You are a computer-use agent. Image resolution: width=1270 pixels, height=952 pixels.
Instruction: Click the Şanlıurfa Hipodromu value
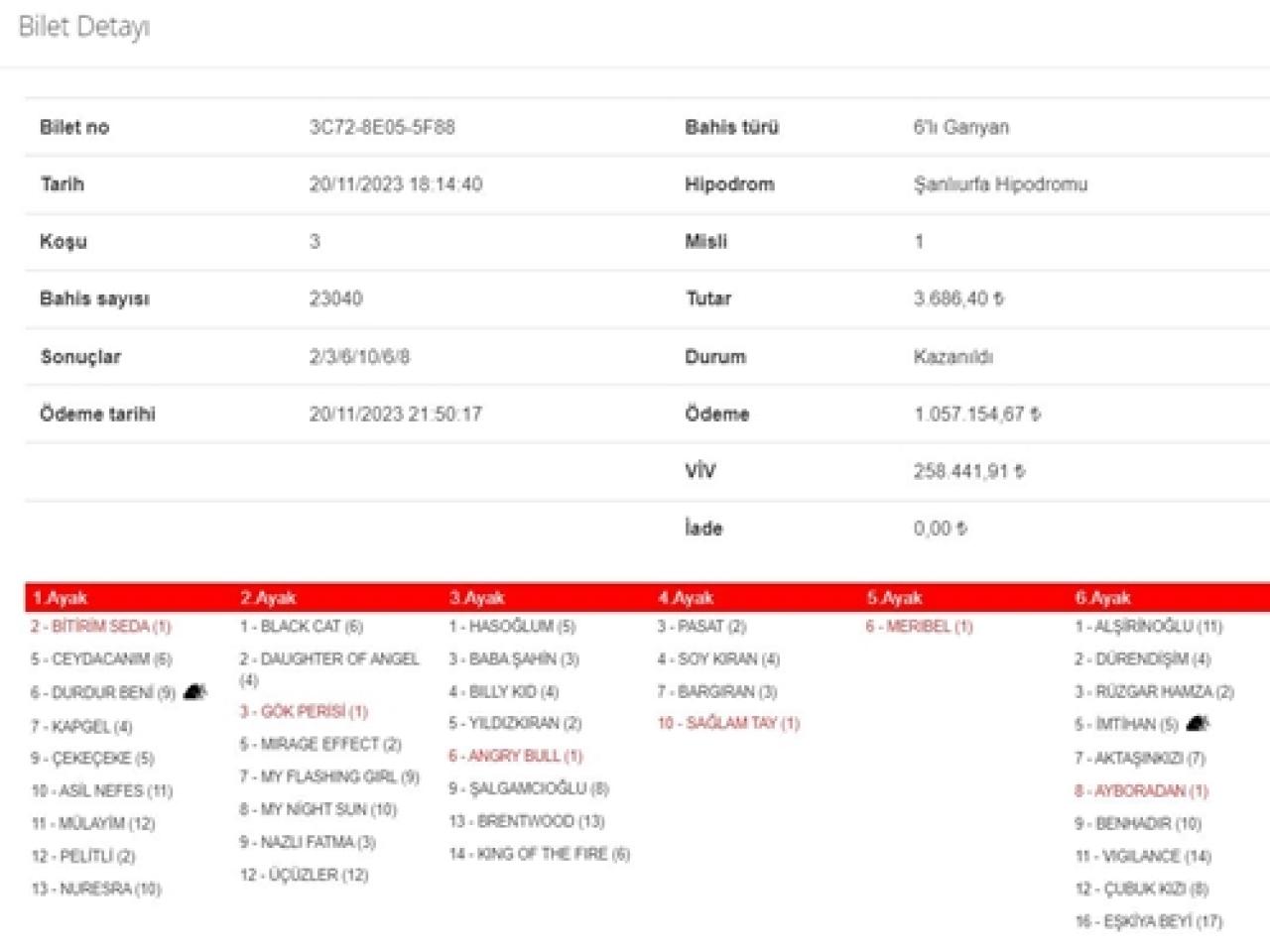(1000, 184)
